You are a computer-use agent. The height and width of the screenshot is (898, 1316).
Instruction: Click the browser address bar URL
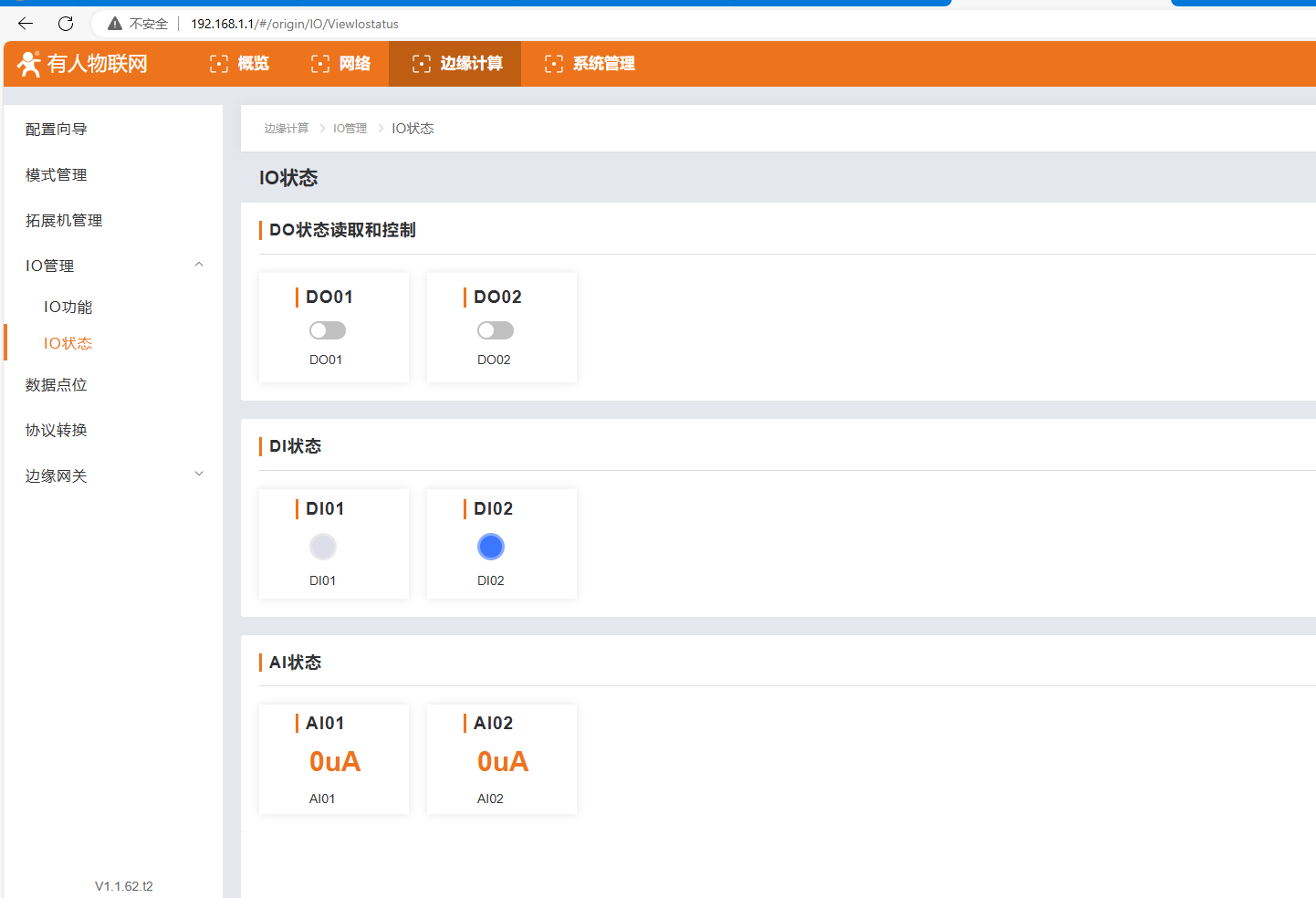[x=295, y=24]
